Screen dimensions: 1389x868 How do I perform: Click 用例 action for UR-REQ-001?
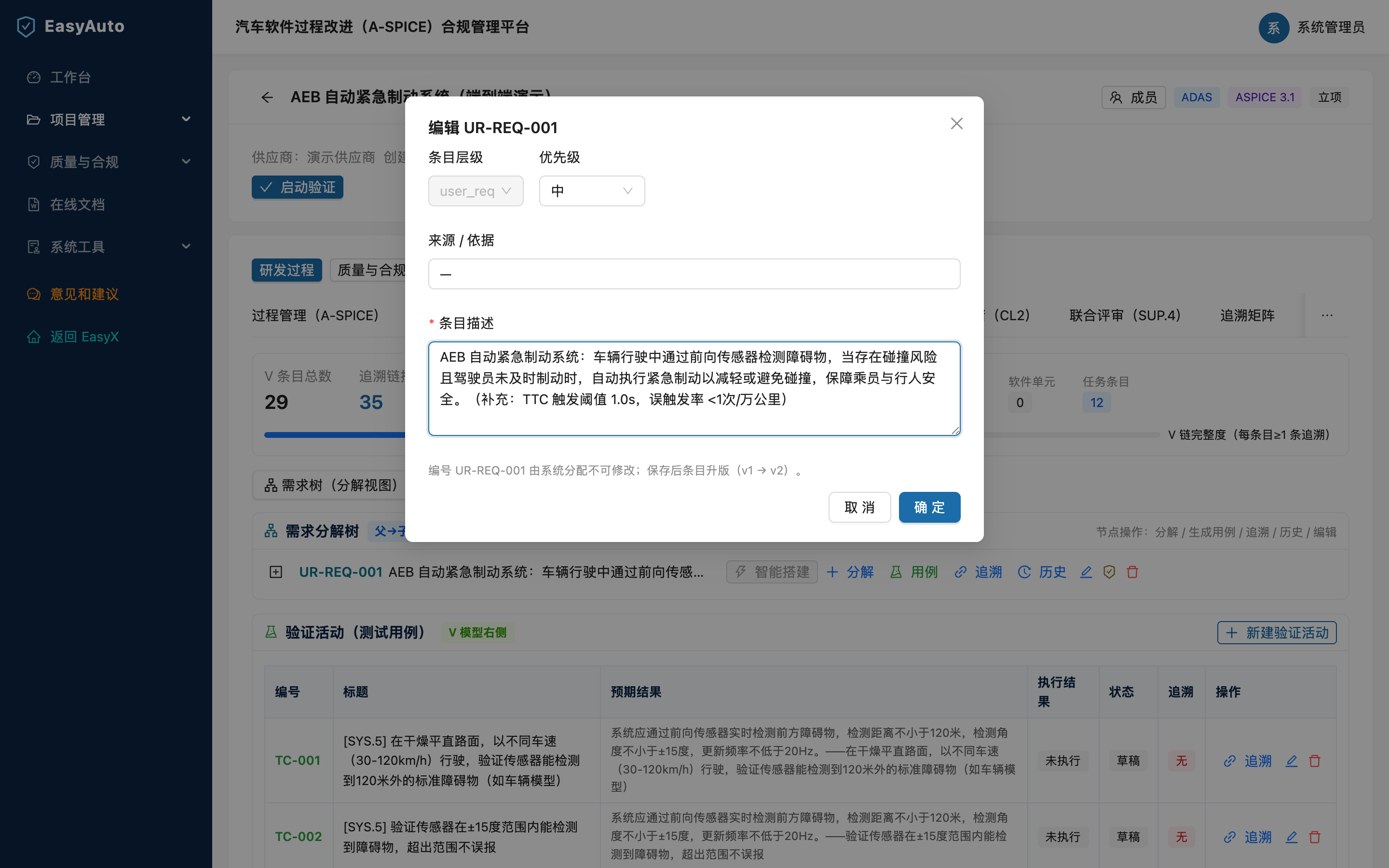point(914,572)
